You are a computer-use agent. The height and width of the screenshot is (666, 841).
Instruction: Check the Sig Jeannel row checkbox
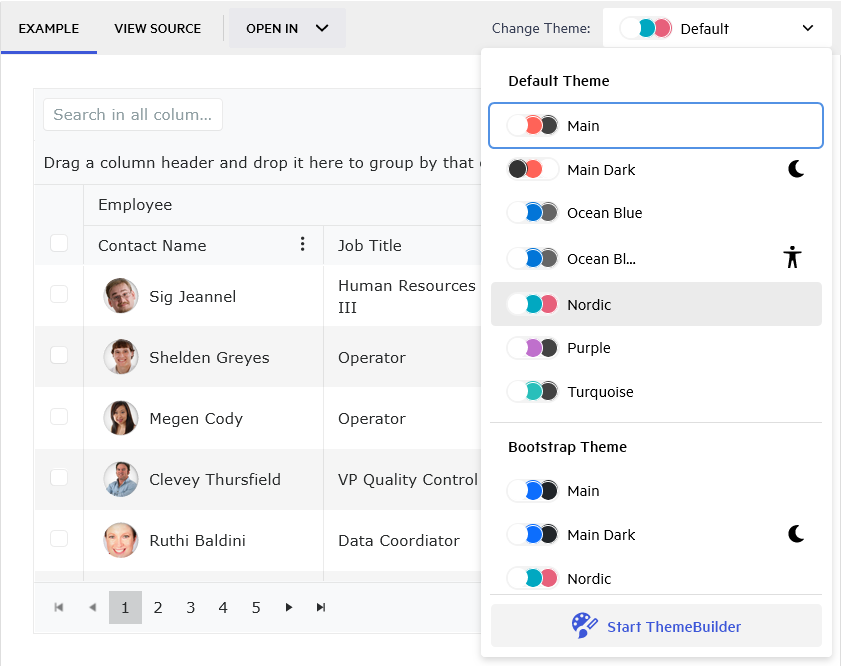[x=59, y=294]
